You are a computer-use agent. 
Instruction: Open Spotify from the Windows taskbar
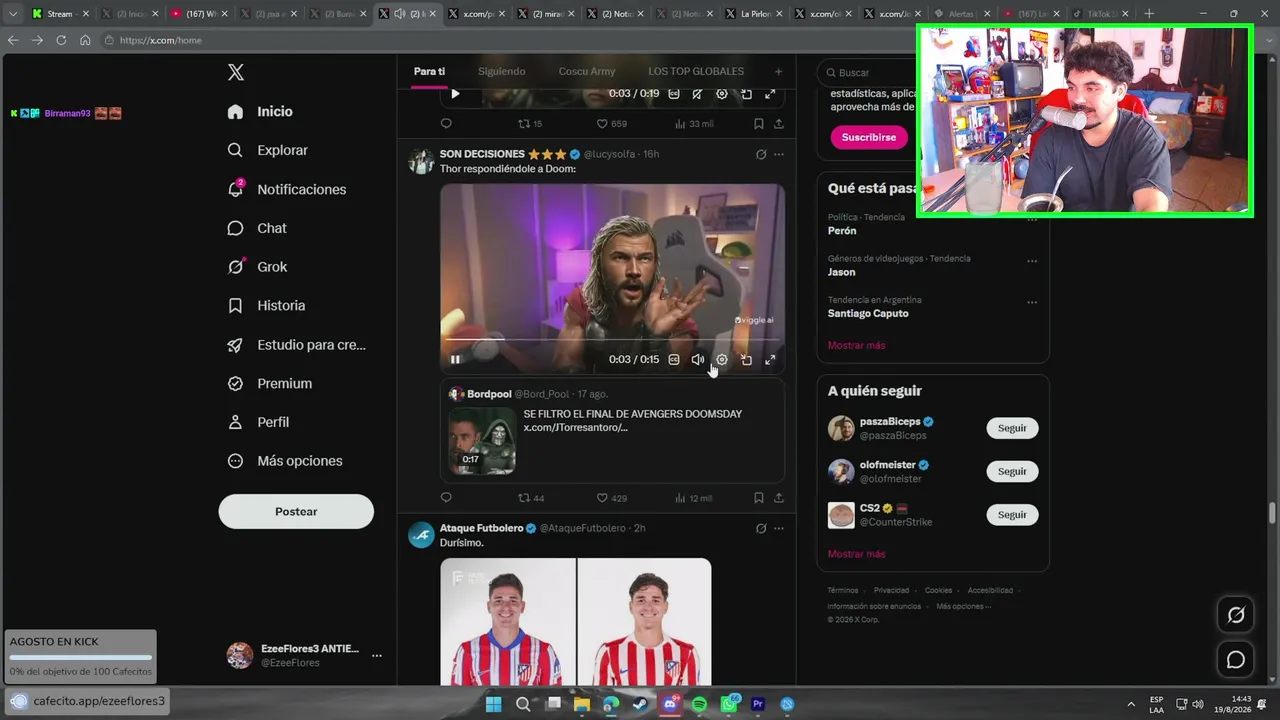tap(699, 704)
